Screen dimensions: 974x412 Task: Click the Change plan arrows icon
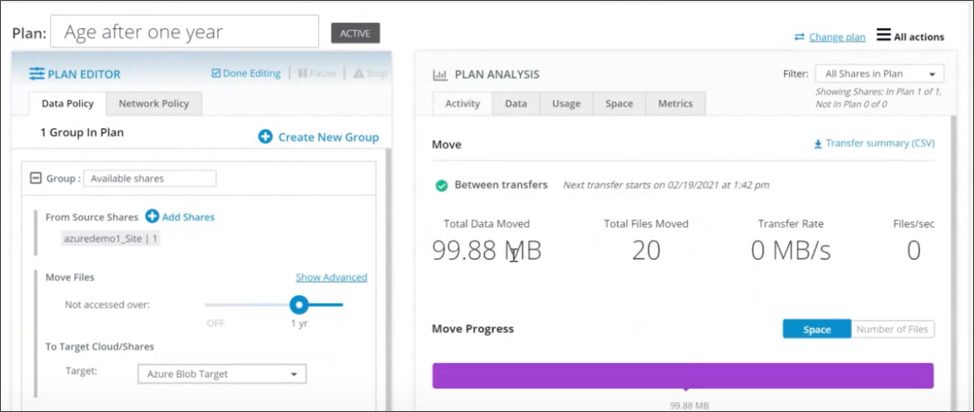[x=799, y=37]
